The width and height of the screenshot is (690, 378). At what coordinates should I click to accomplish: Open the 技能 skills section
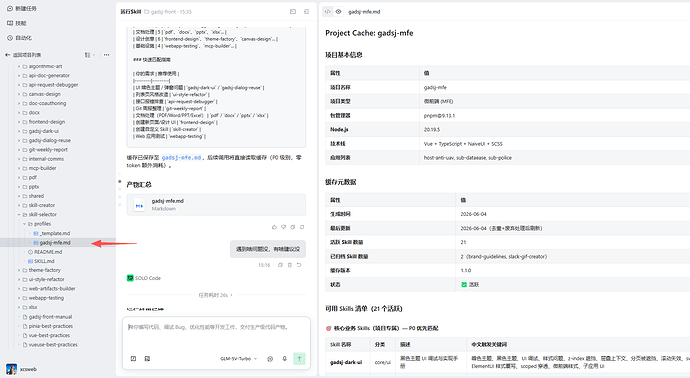tap(17, 23)
